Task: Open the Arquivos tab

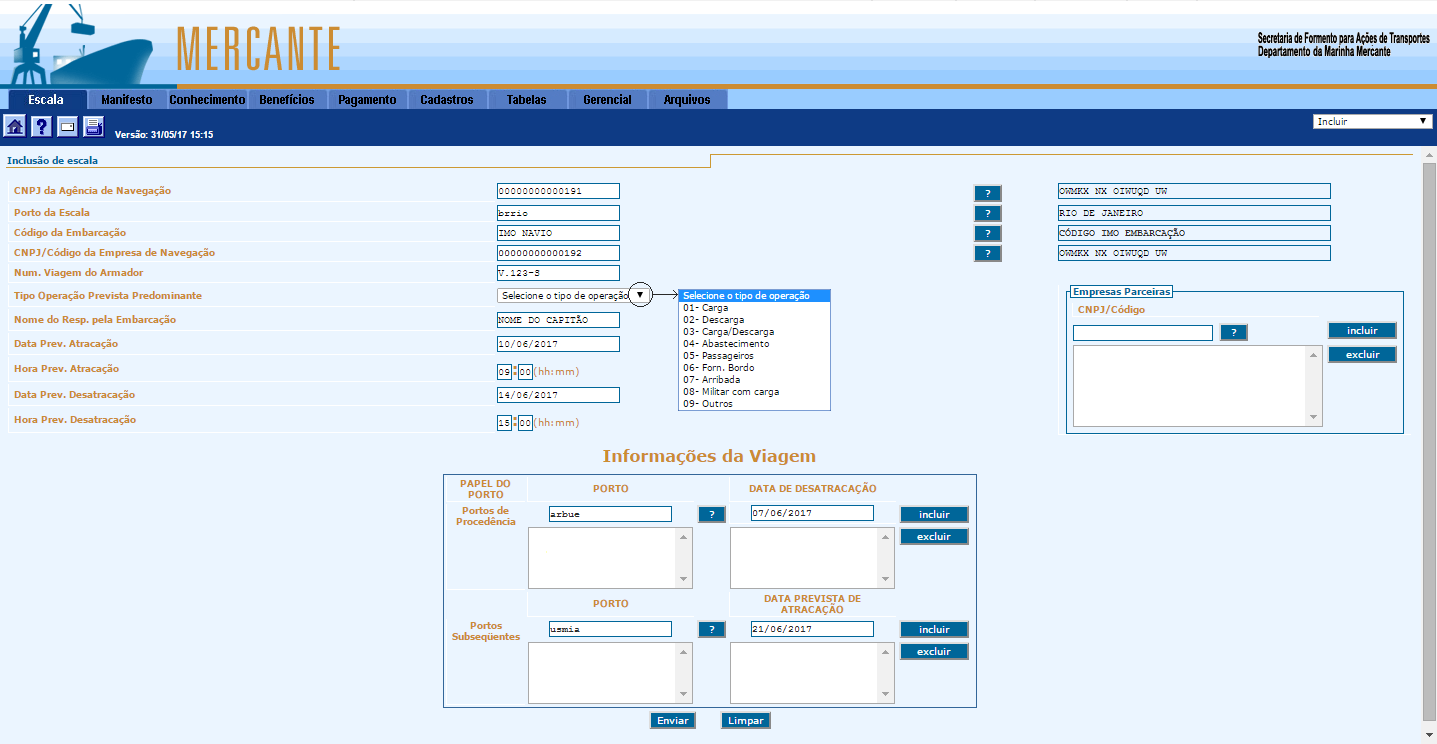Action: (687, 100)
